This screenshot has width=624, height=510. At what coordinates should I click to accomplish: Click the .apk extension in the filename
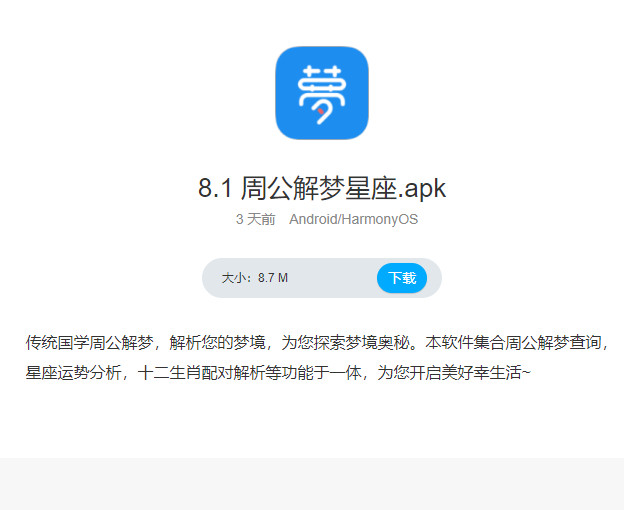(x=422, y=189)
